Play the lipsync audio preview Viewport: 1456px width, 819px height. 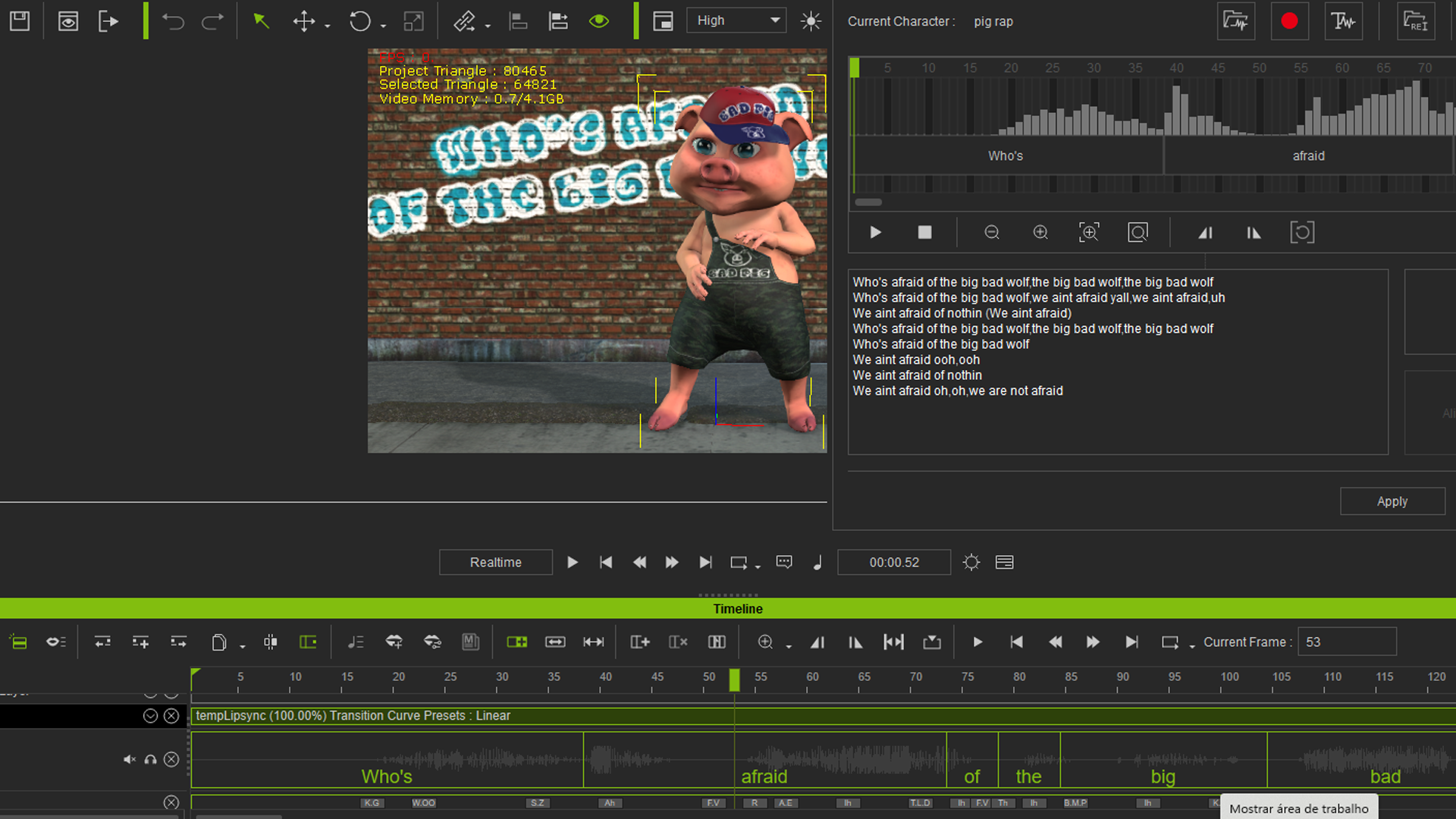[x=875, y=232]
